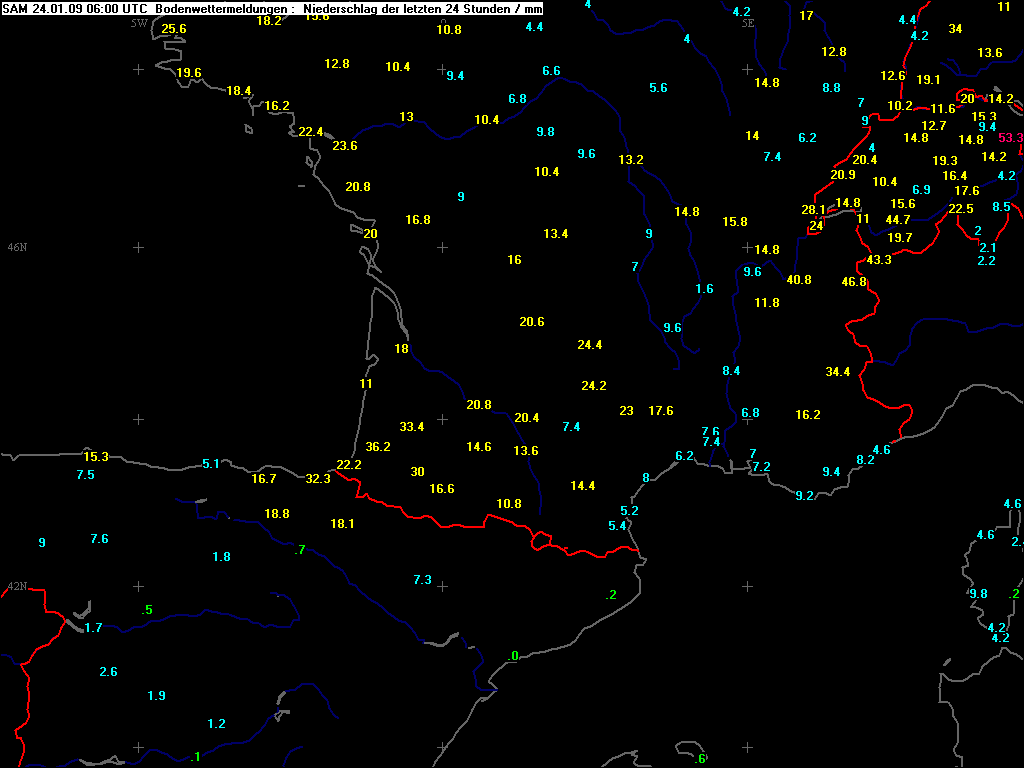
Task: Select the 40.8 station value
Action: [799, 280]
